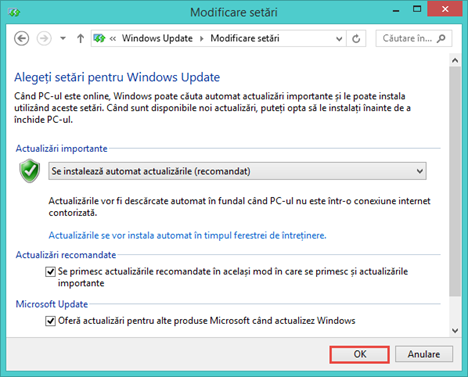Close the Modificare setări window
The height and width of the screenshot is (377, 468).
pos(445,9)
